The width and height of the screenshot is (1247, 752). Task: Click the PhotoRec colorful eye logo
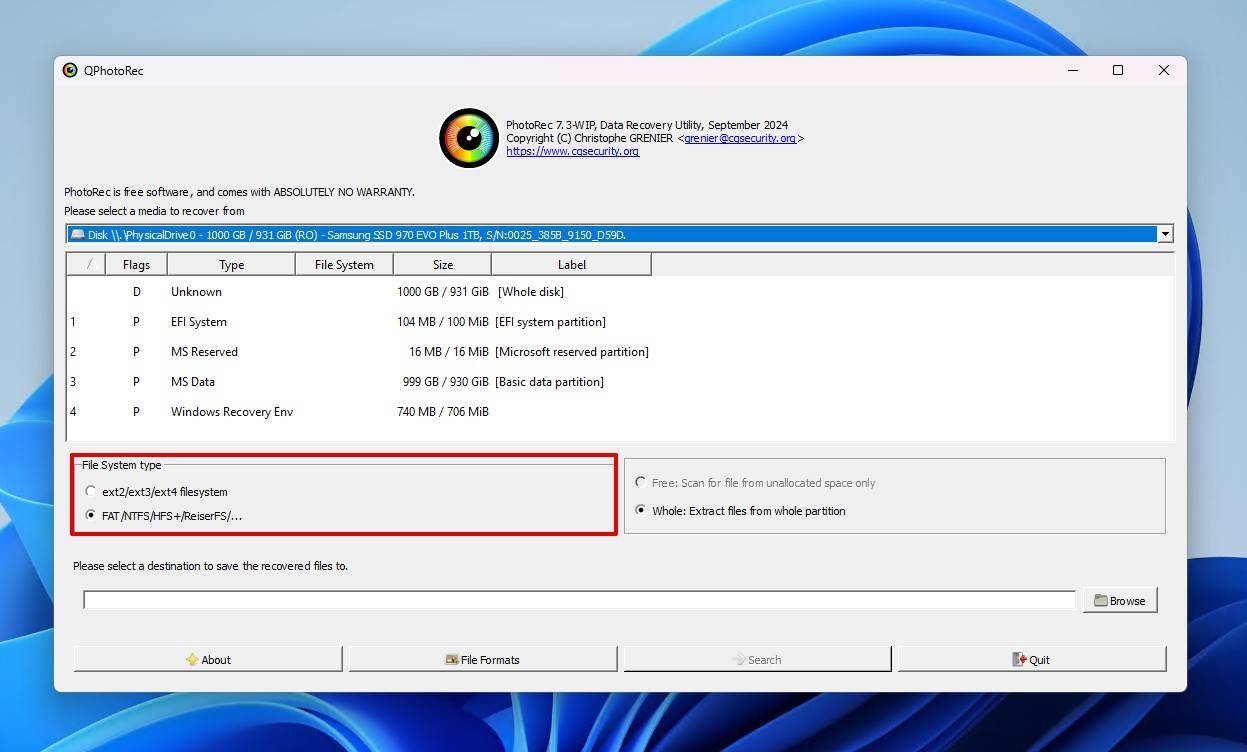click(469, 138)
